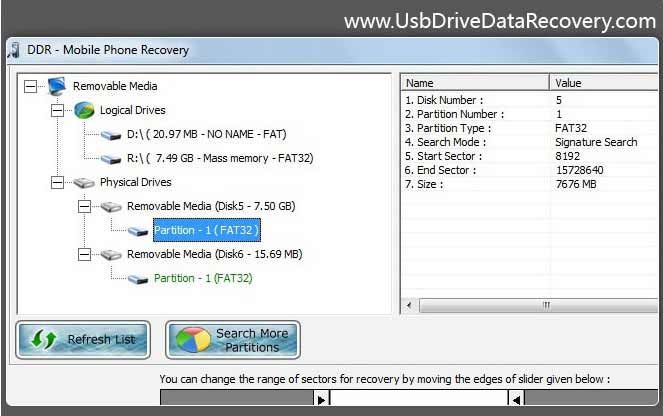Screen dimensions: 663x416
Task: Click the DDR - Mobile Phone Recovery title
Action: [108, 50]
